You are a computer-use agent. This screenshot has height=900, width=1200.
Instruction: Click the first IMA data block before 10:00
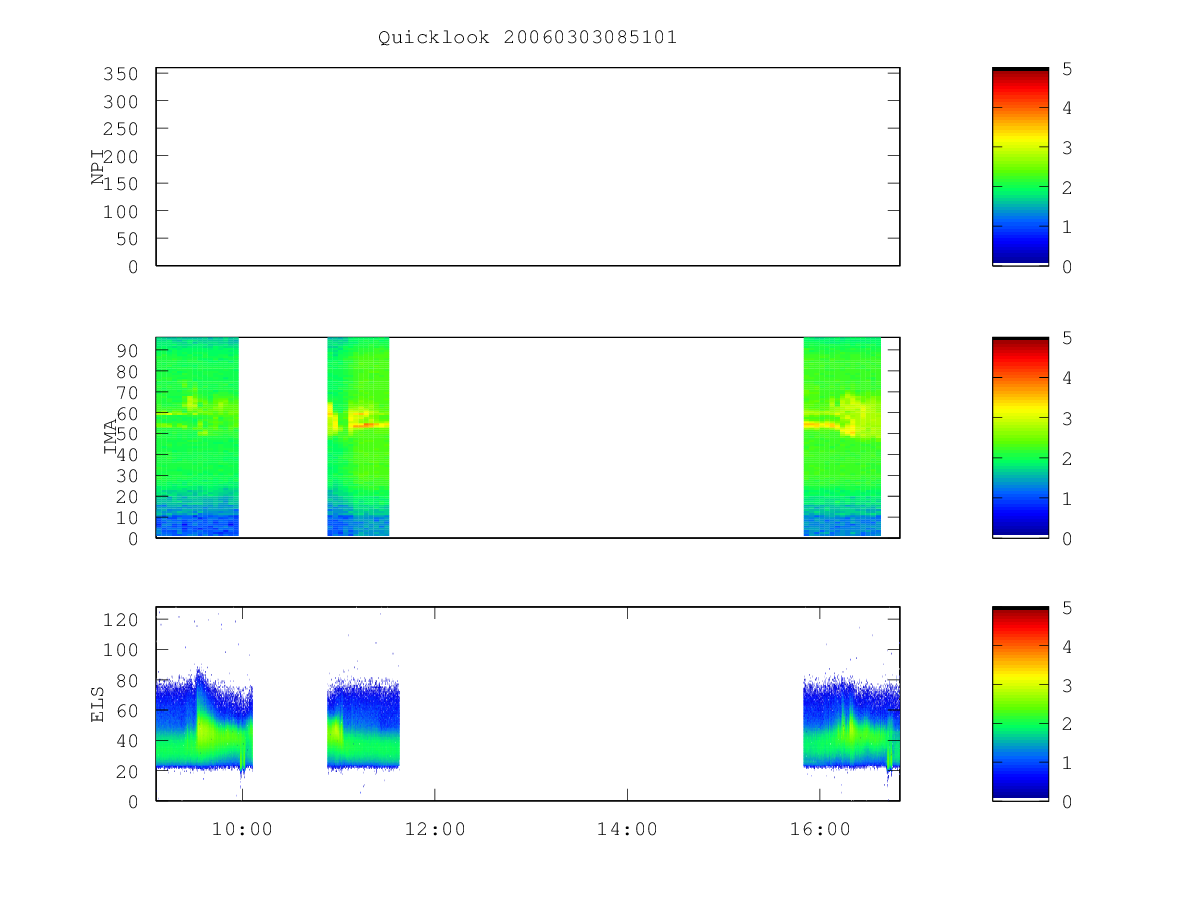[197, 437]
